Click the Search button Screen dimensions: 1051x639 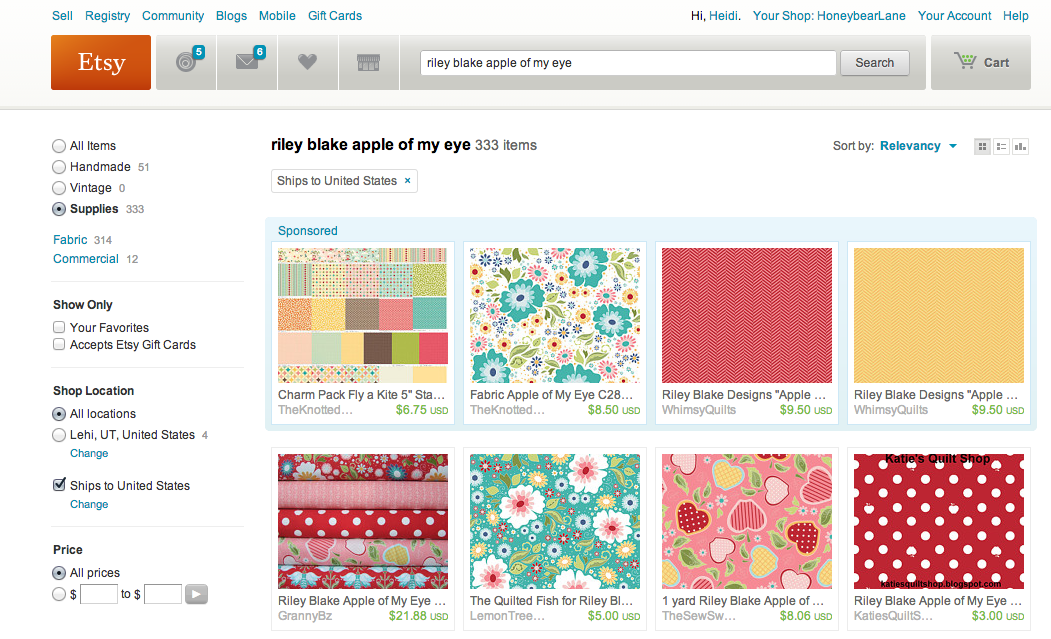point(874,63)
